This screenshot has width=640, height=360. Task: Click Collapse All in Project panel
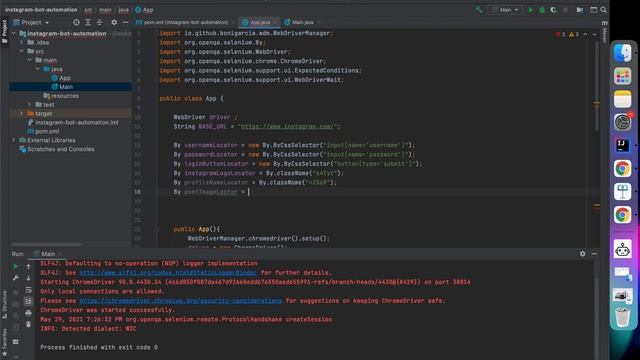(x=99, y=22)
